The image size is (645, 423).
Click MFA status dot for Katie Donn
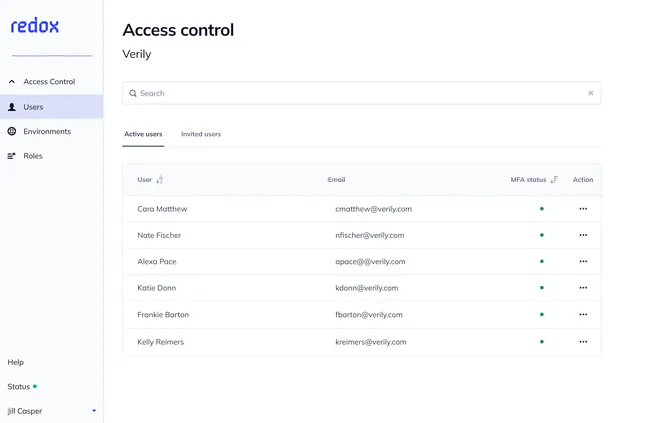pos(542,288)
